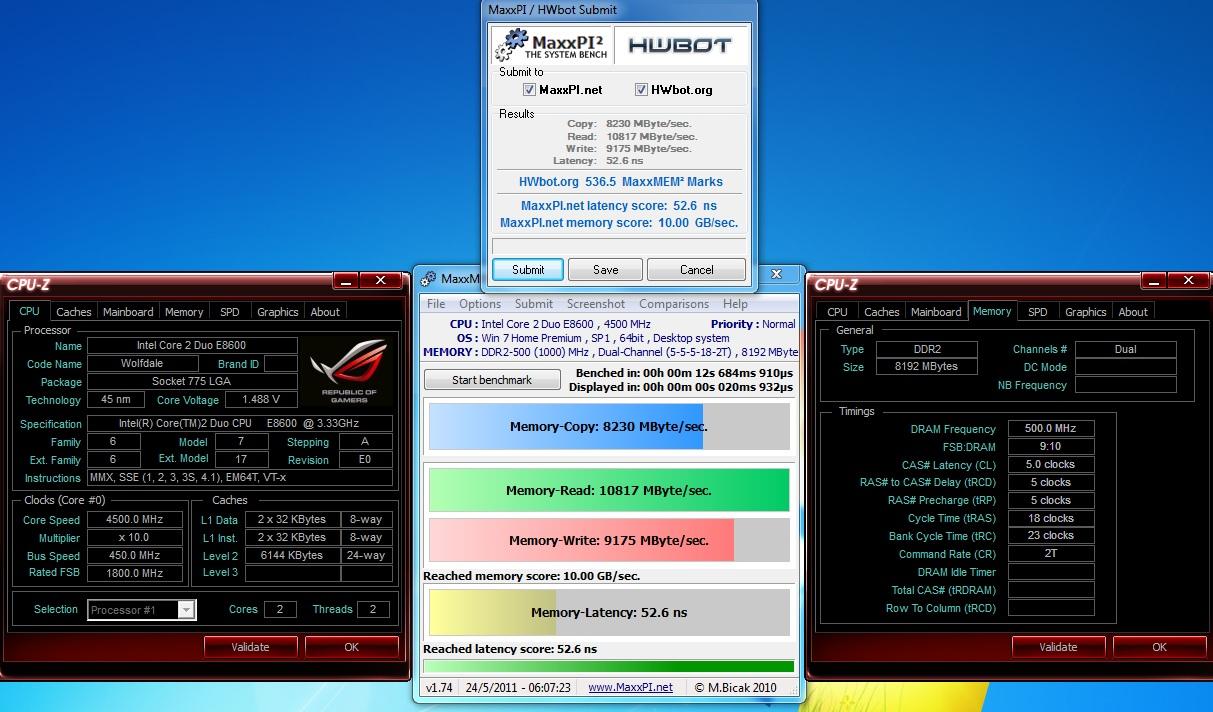Minimize the right CPU-Z Memory window
The image size is (1213, 712).
(1153, 282)
